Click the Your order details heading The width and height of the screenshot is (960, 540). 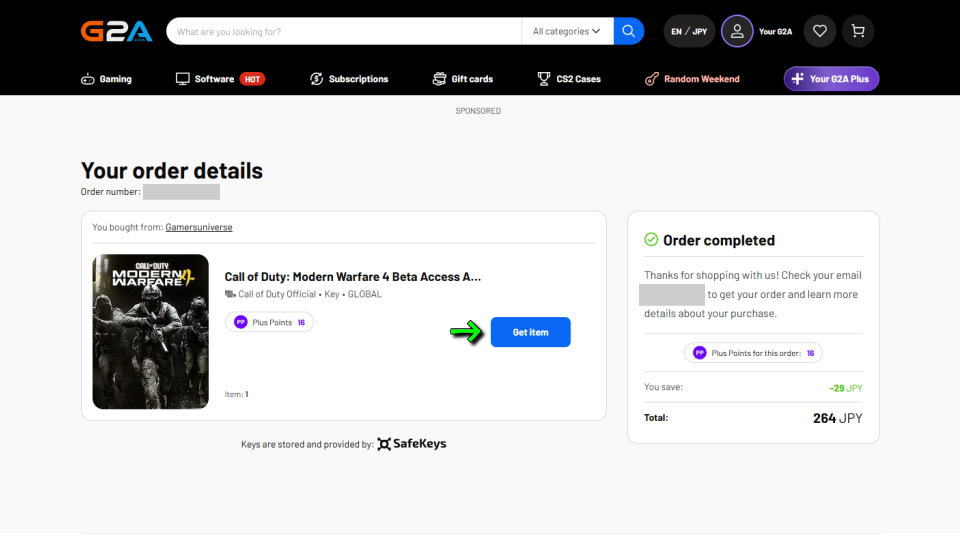[171, 171]
